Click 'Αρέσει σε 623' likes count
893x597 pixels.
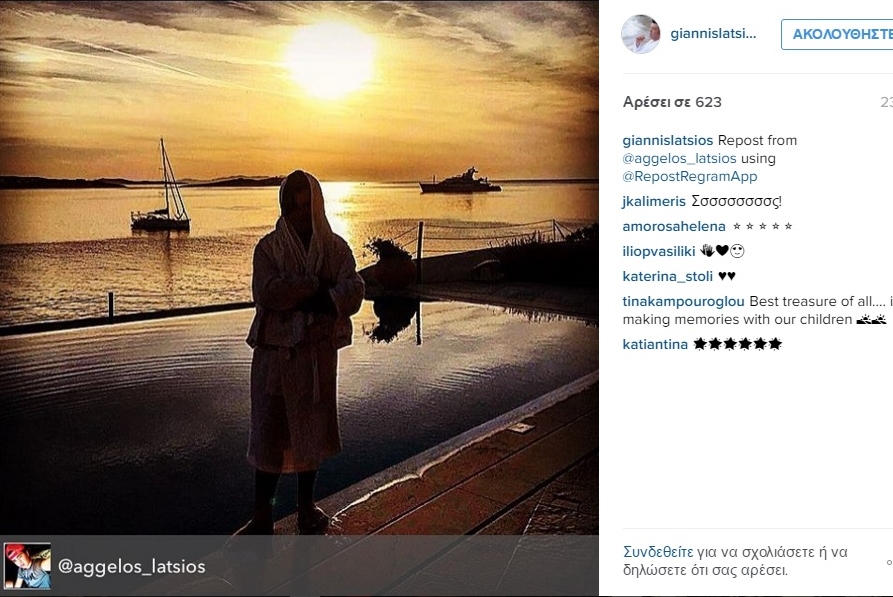pyautogui.click(x=672, y=102)
